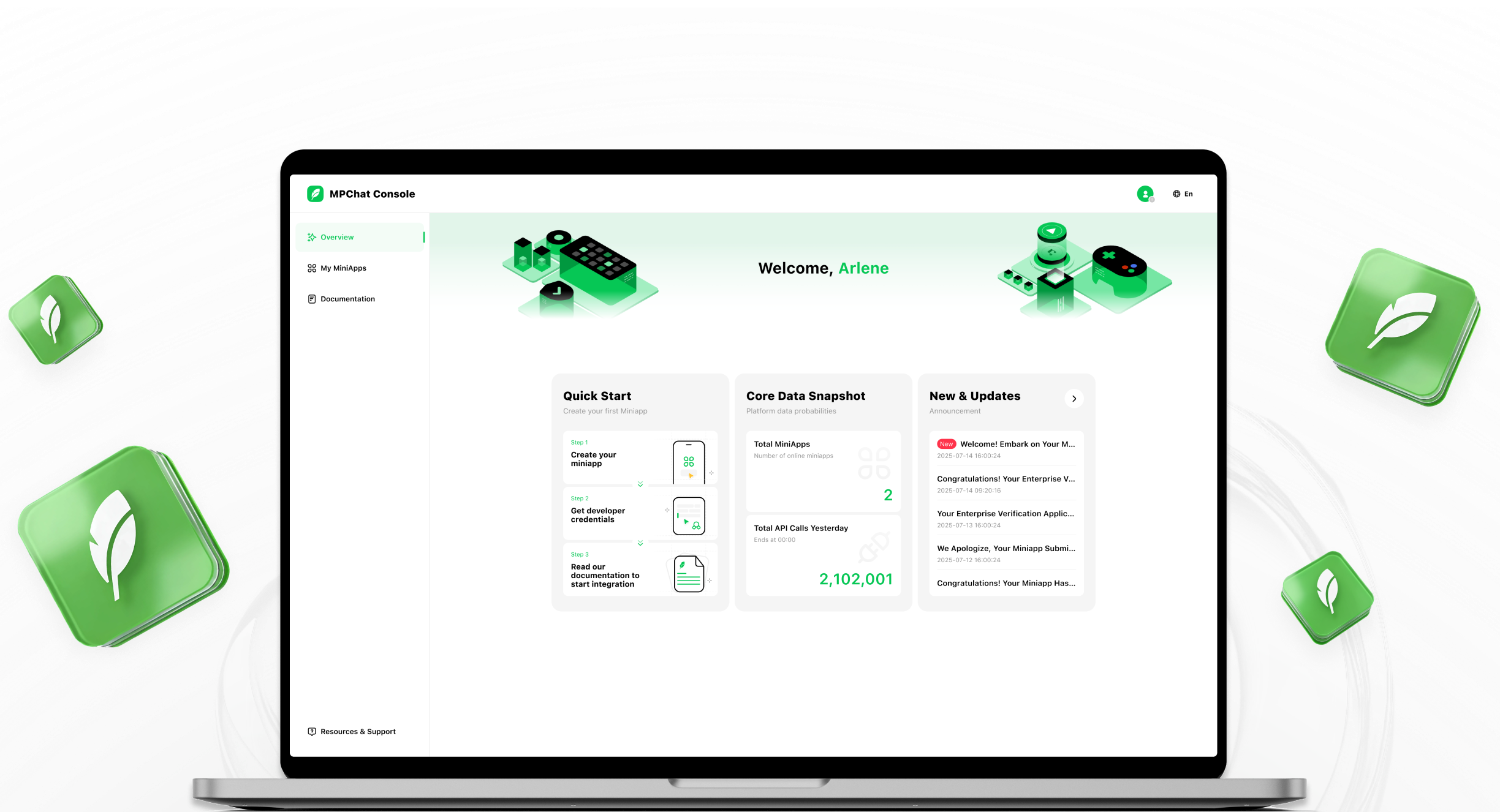Click the Resources & Support help icon
Screen dimensions: 1500x812
[x=312, y=732]
